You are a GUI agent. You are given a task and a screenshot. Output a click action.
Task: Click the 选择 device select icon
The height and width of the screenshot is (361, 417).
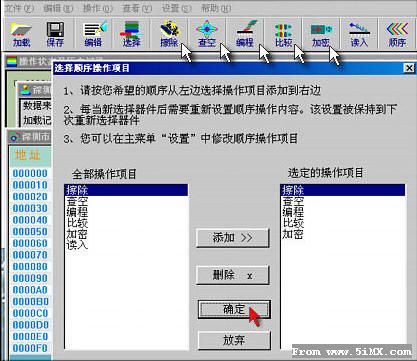tap(131, 34)
